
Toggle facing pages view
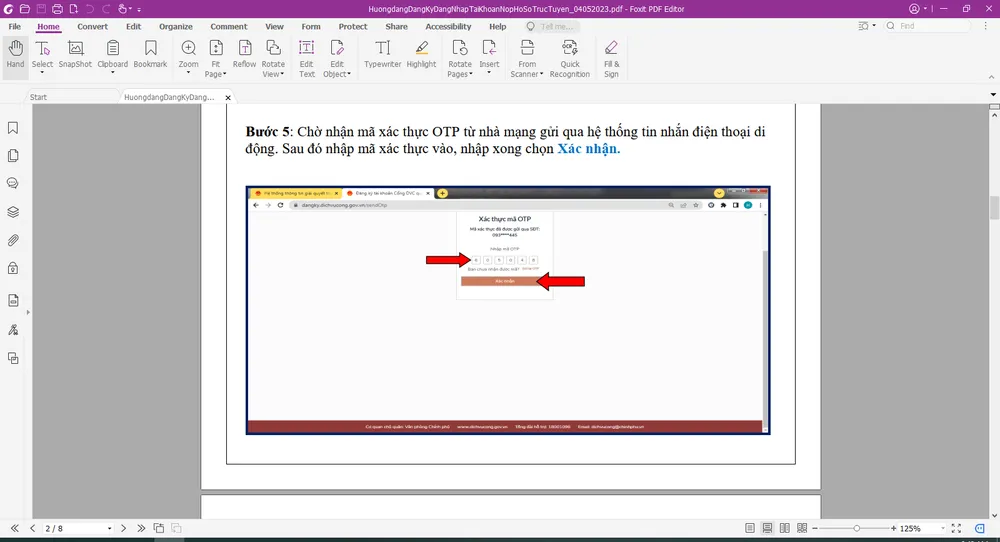pos(784,528)
